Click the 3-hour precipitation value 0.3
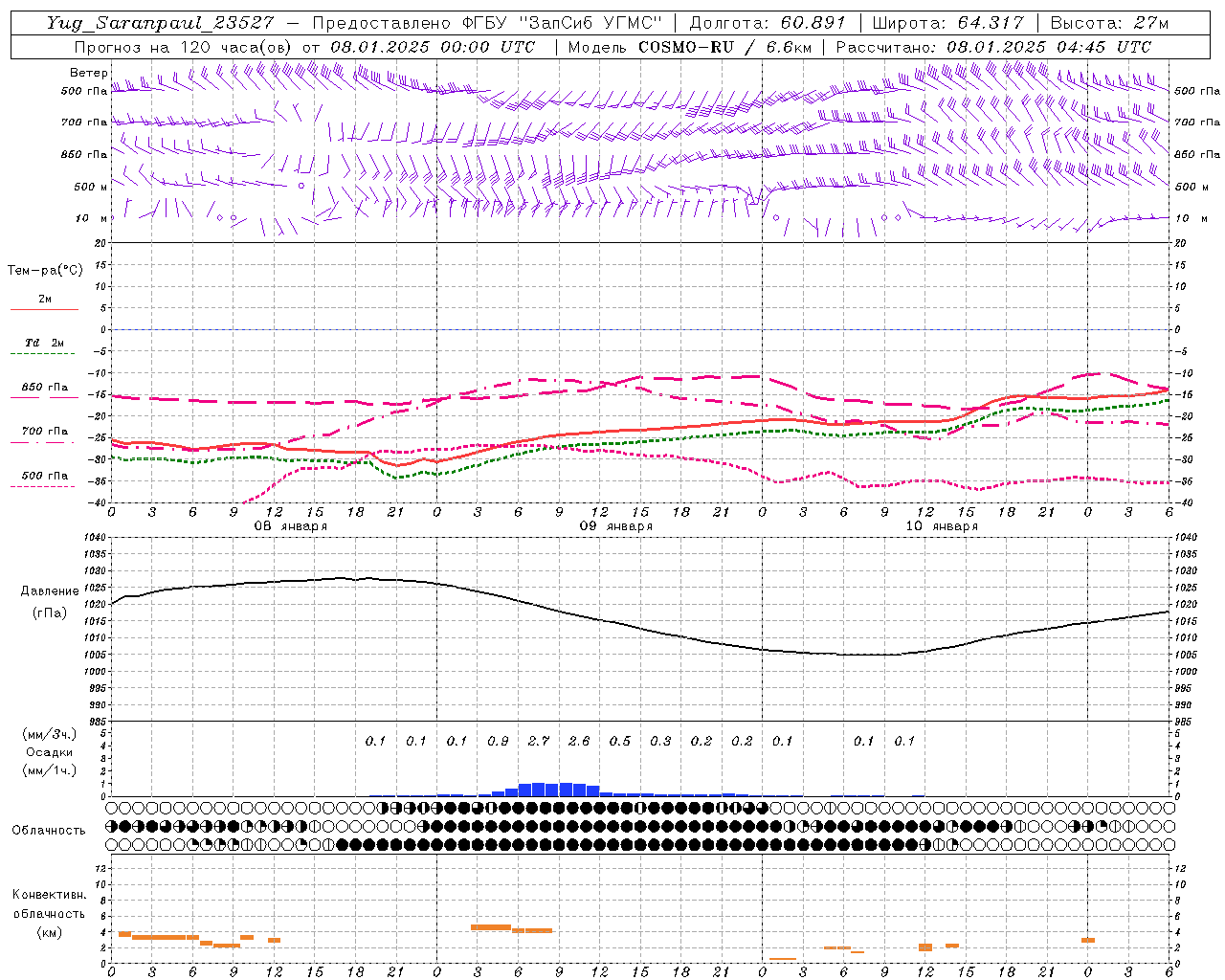This screenshot has height=980, width=1225. click(x=660, y=741)
